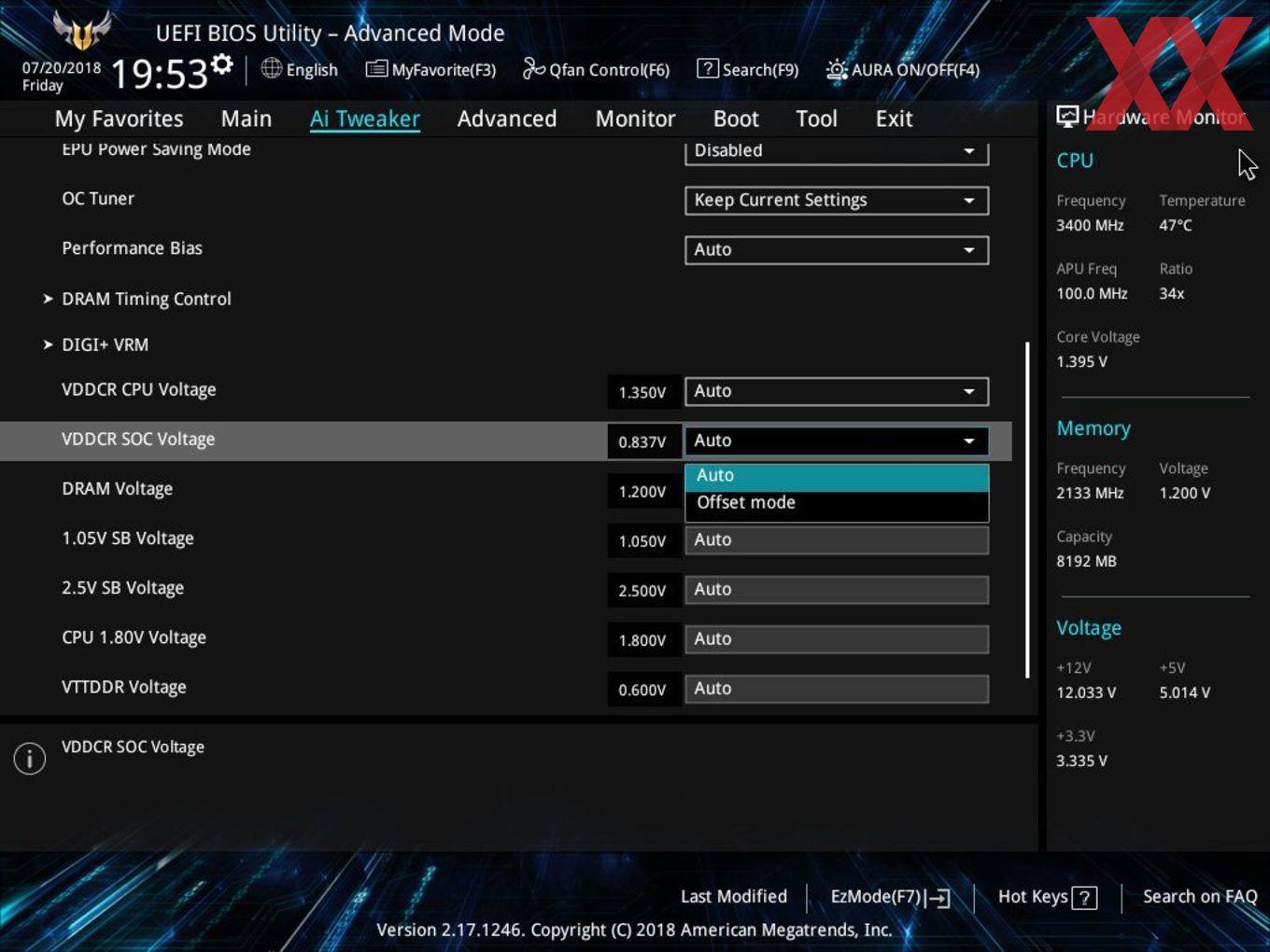Click the 1.05V SB Voltage Auto field
The height and width of the screenshot is (952, 1270).
click(x=837, y=539)
